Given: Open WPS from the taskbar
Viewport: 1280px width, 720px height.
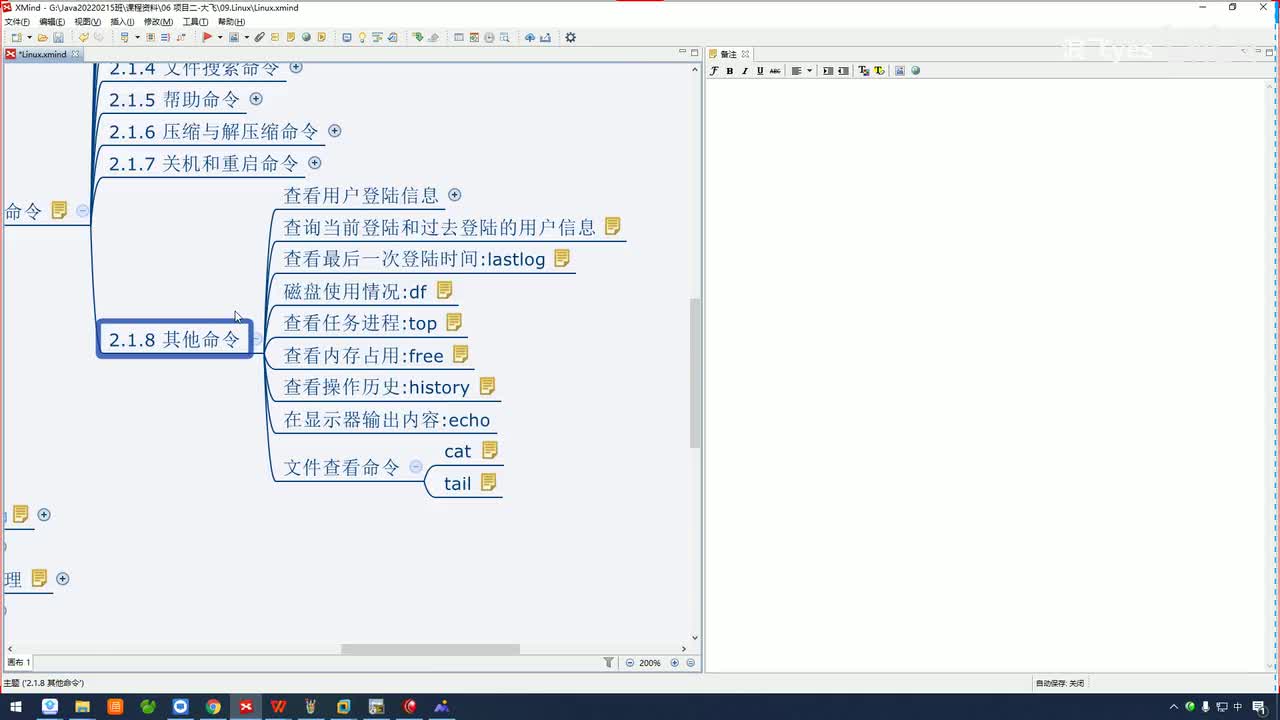Looking at the screenshot, I should pyautogui.click(x=278, y=706).
